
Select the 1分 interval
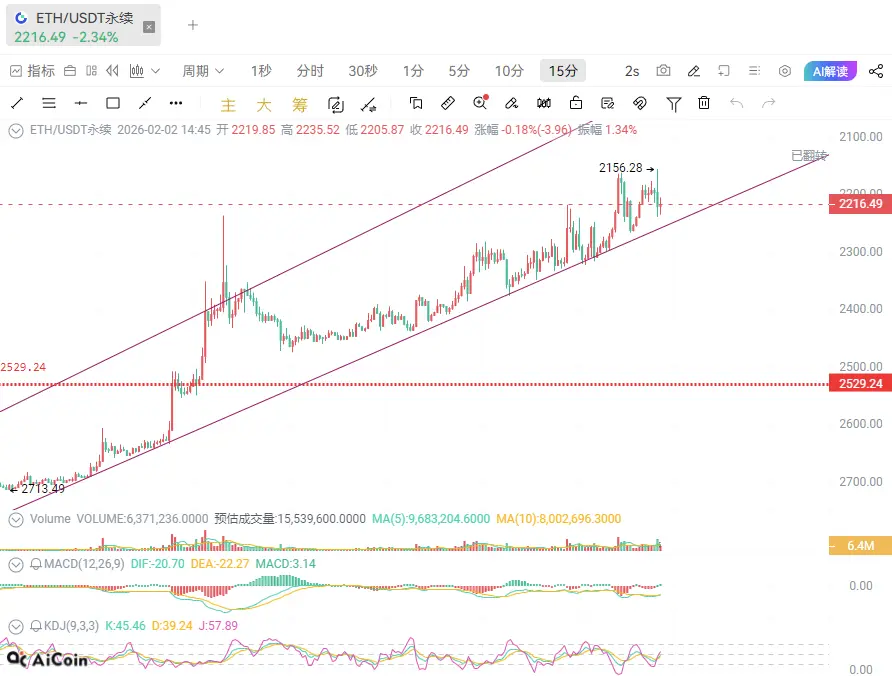tap(413, 71)
